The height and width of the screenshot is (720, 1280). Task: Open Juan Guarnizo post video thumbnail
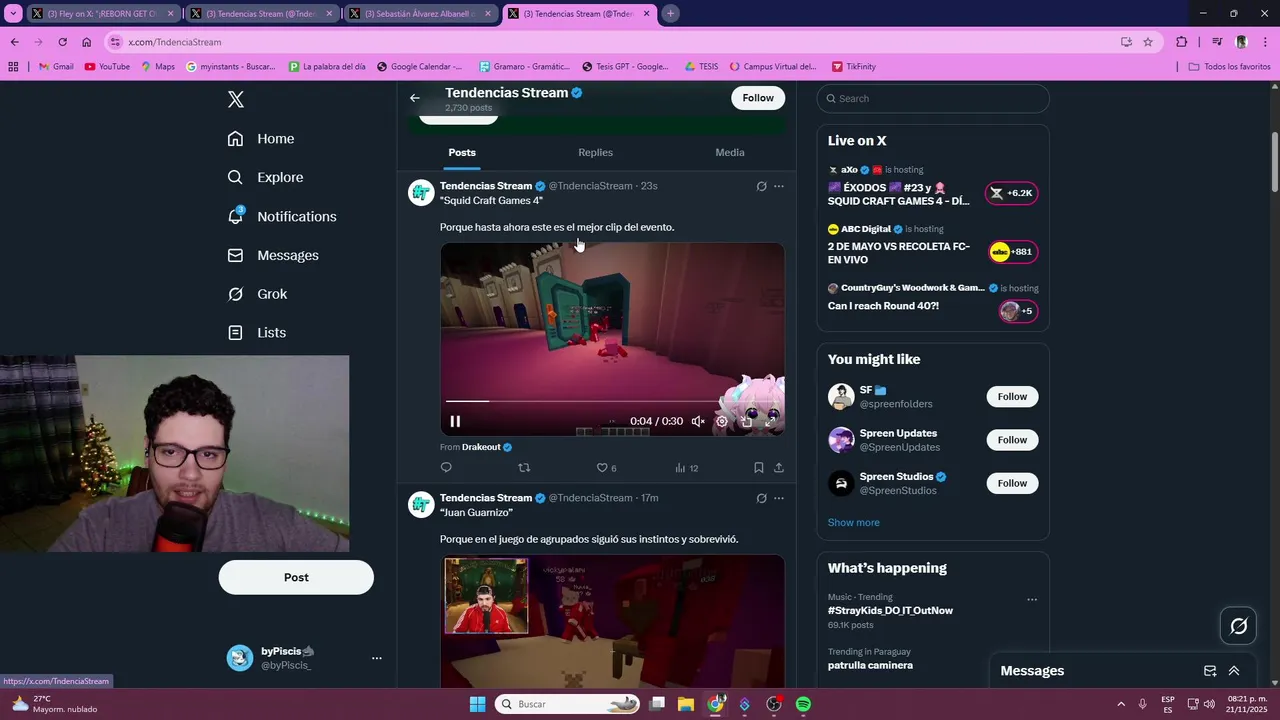[612, 620]
